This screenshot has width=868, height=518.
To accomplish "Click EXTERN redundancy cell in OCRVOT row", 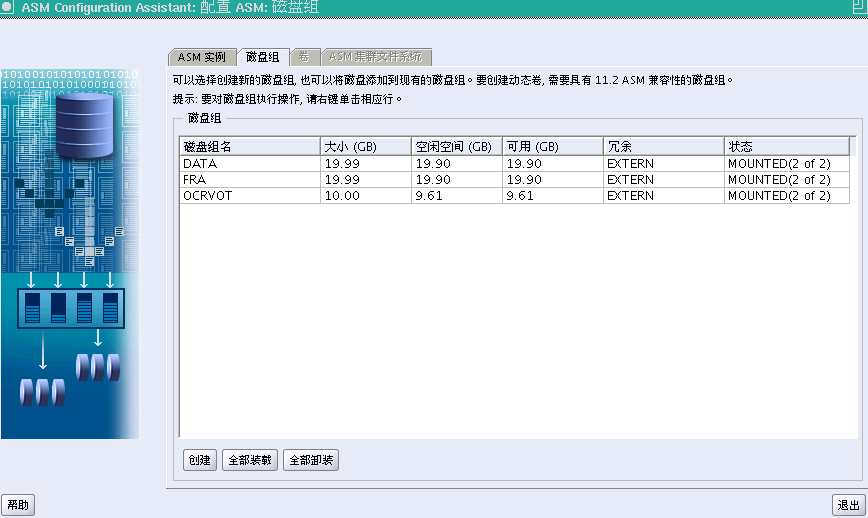I will 664,196.
